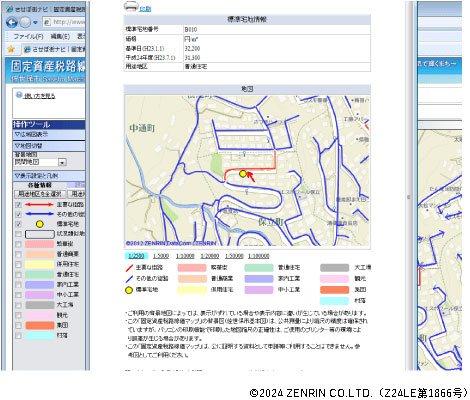Untick the その他の街路 blue line checkbox
Viewport: 470px width, 400px height.
coord(19,214)
